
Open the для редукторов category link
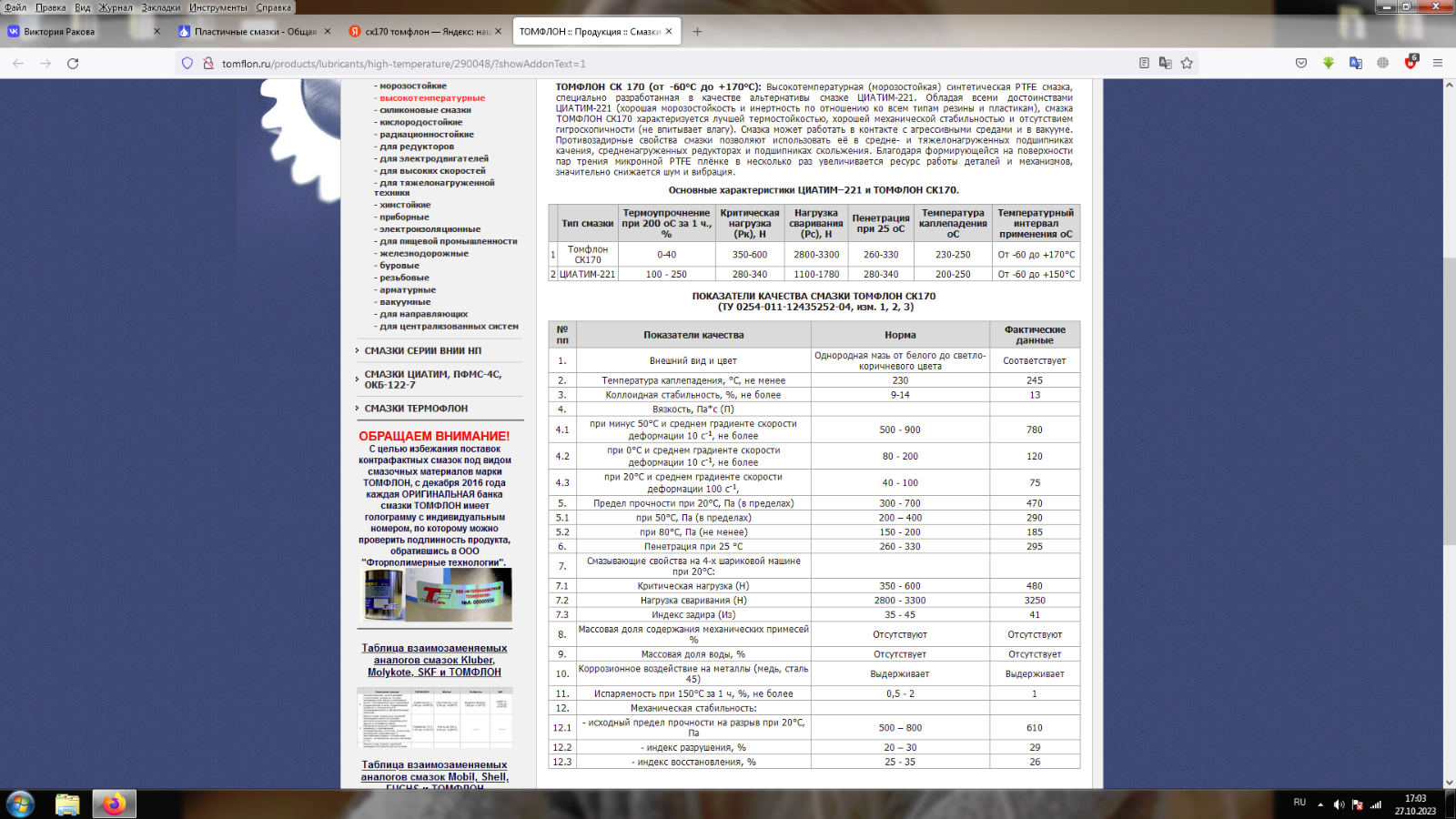[x=416, y=147]
